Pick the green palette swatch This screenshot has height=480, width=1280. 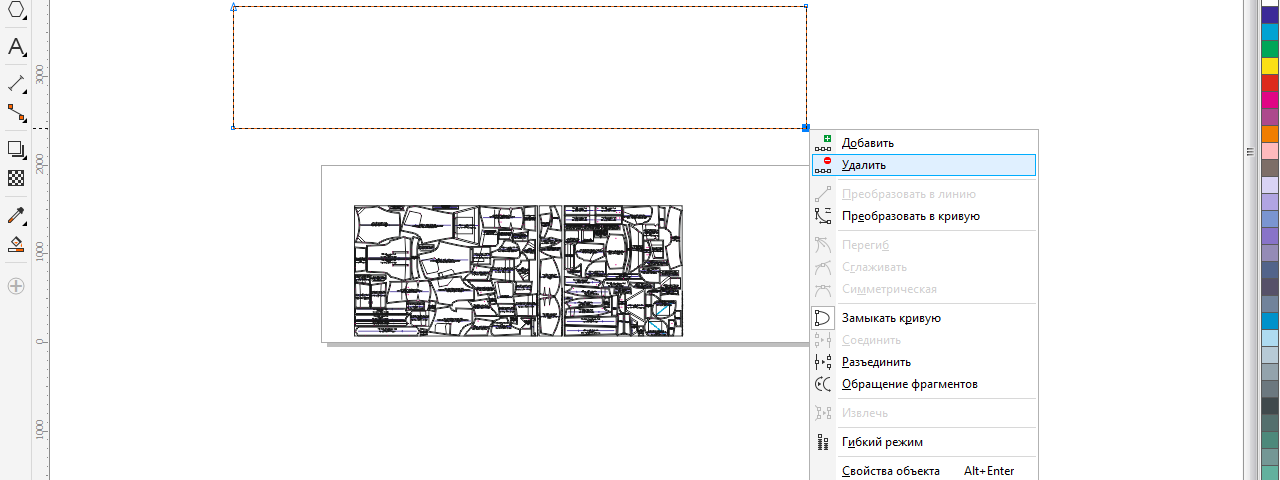(x=1269, y=49)
